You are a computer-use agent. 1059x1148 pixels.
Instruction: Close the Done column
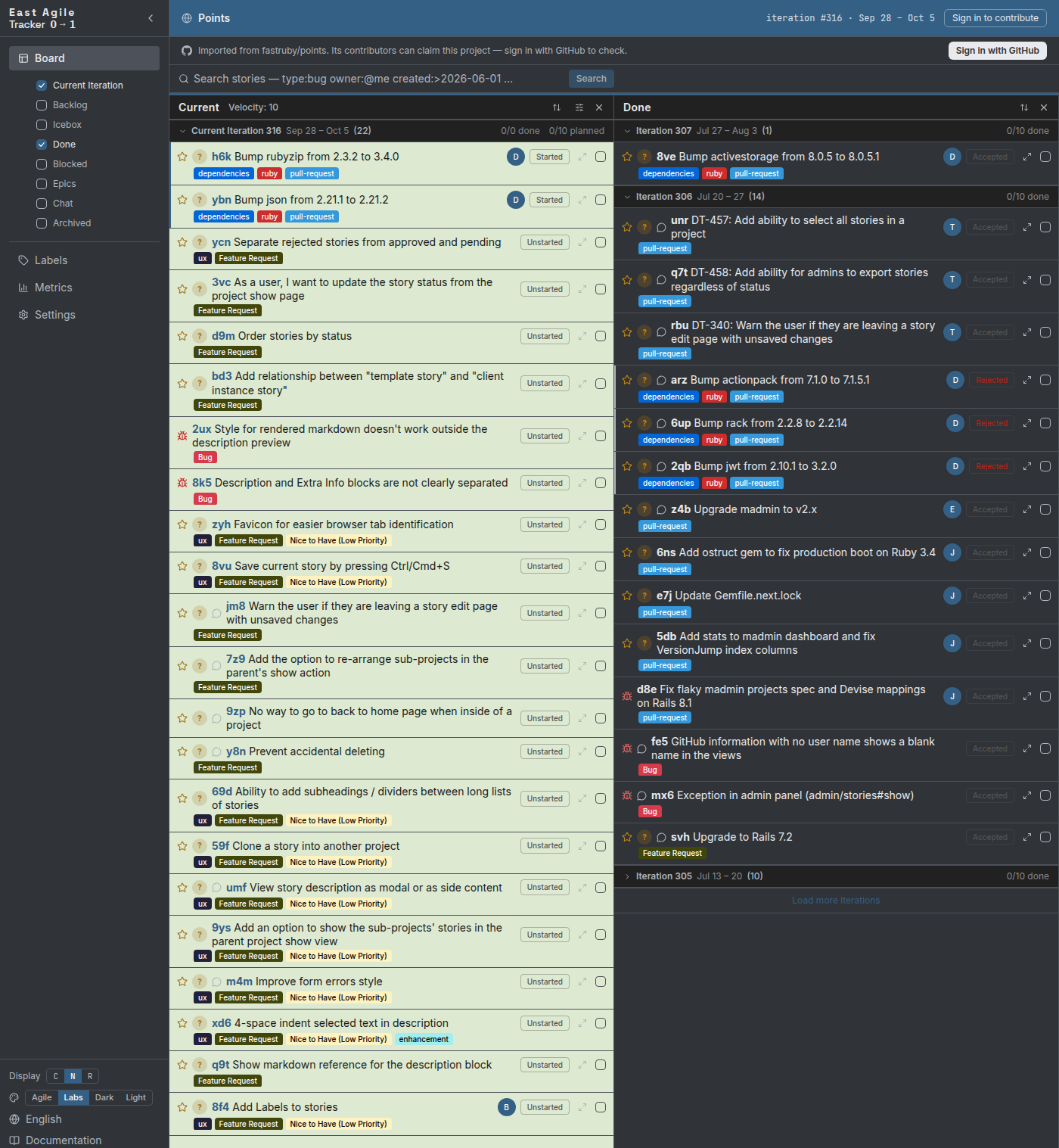coord(1044,107)
